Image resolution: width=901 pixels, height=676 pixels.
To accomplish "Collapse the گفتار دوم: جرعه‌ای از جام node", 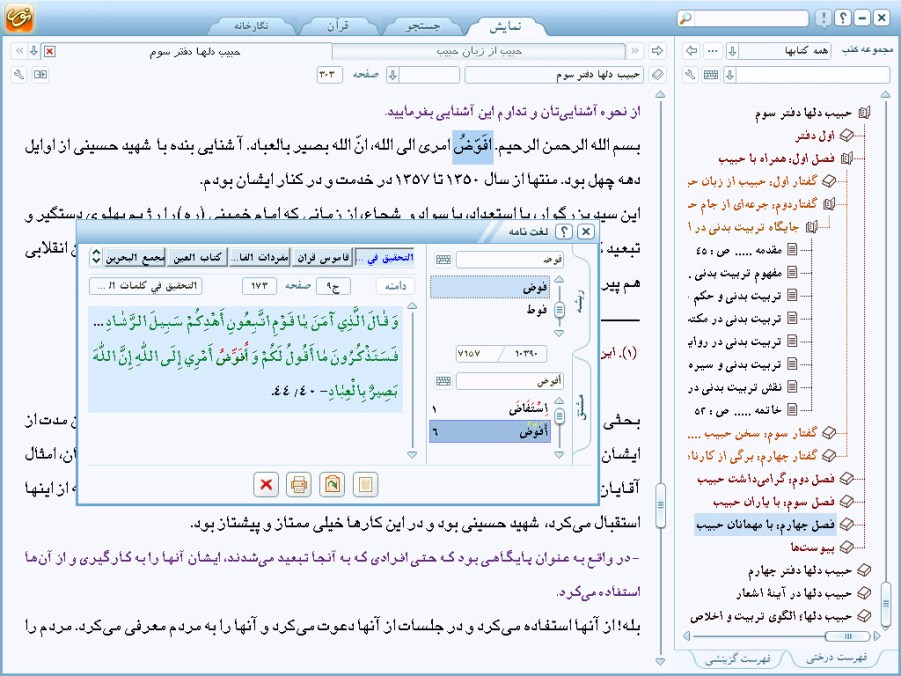I will pos(829,203).
